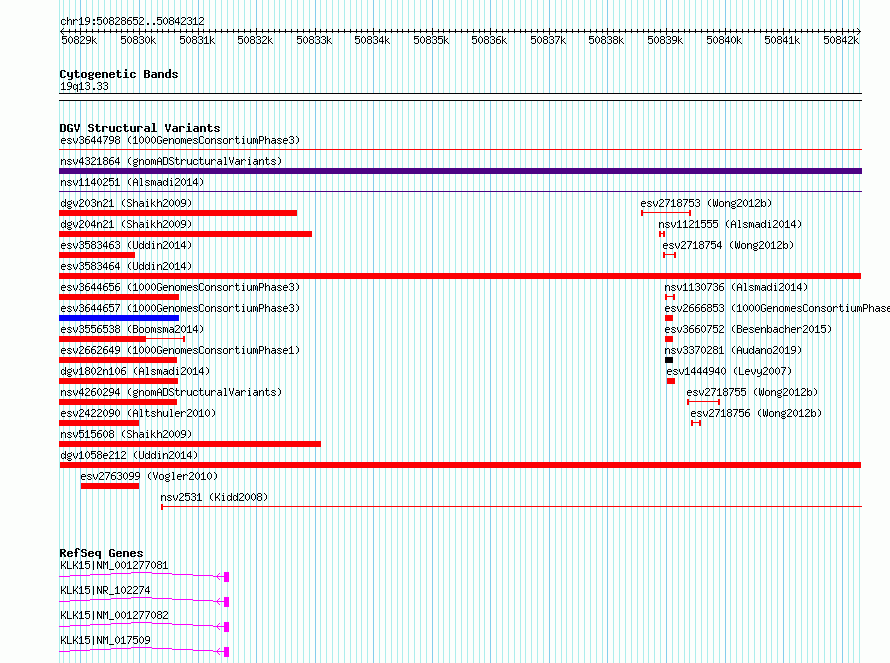Click esv2718754 Wong2012b label
890x663 pixels.
(728, 245)
